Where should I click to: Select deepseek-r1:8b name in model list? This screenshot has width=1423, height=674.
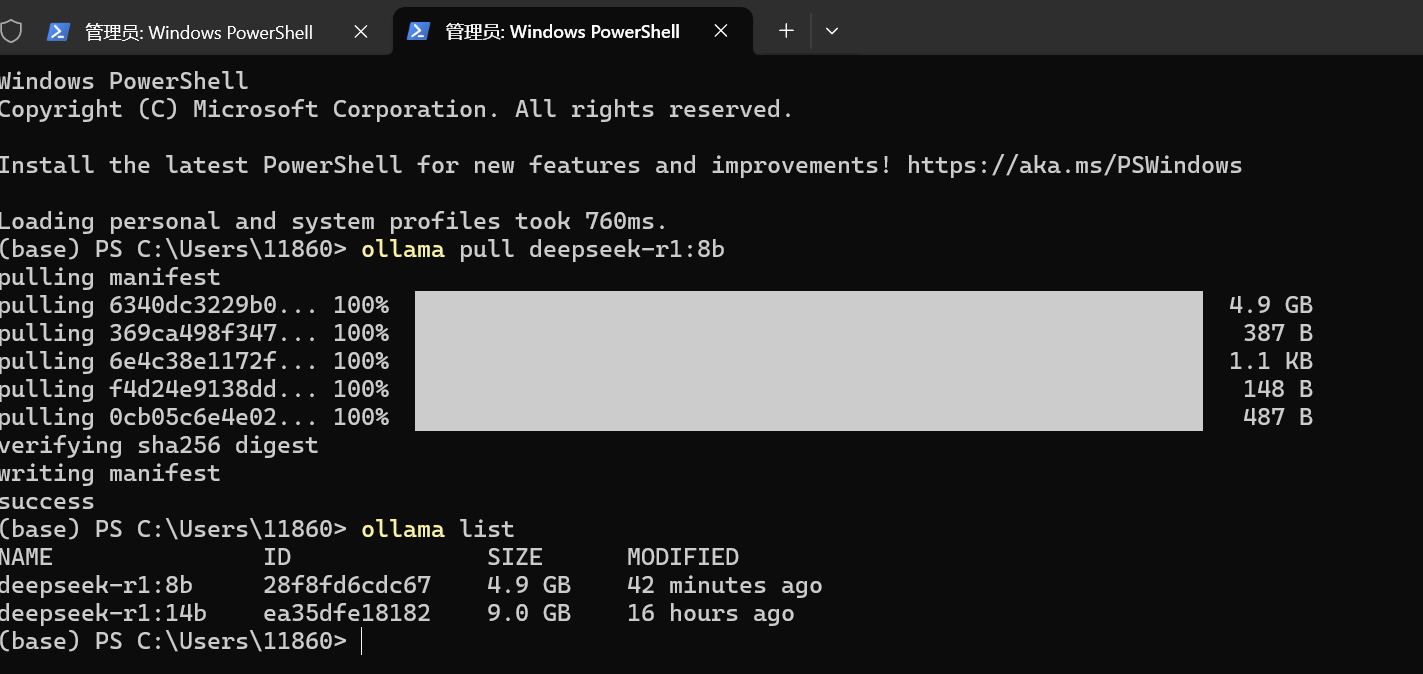point(96,585)
